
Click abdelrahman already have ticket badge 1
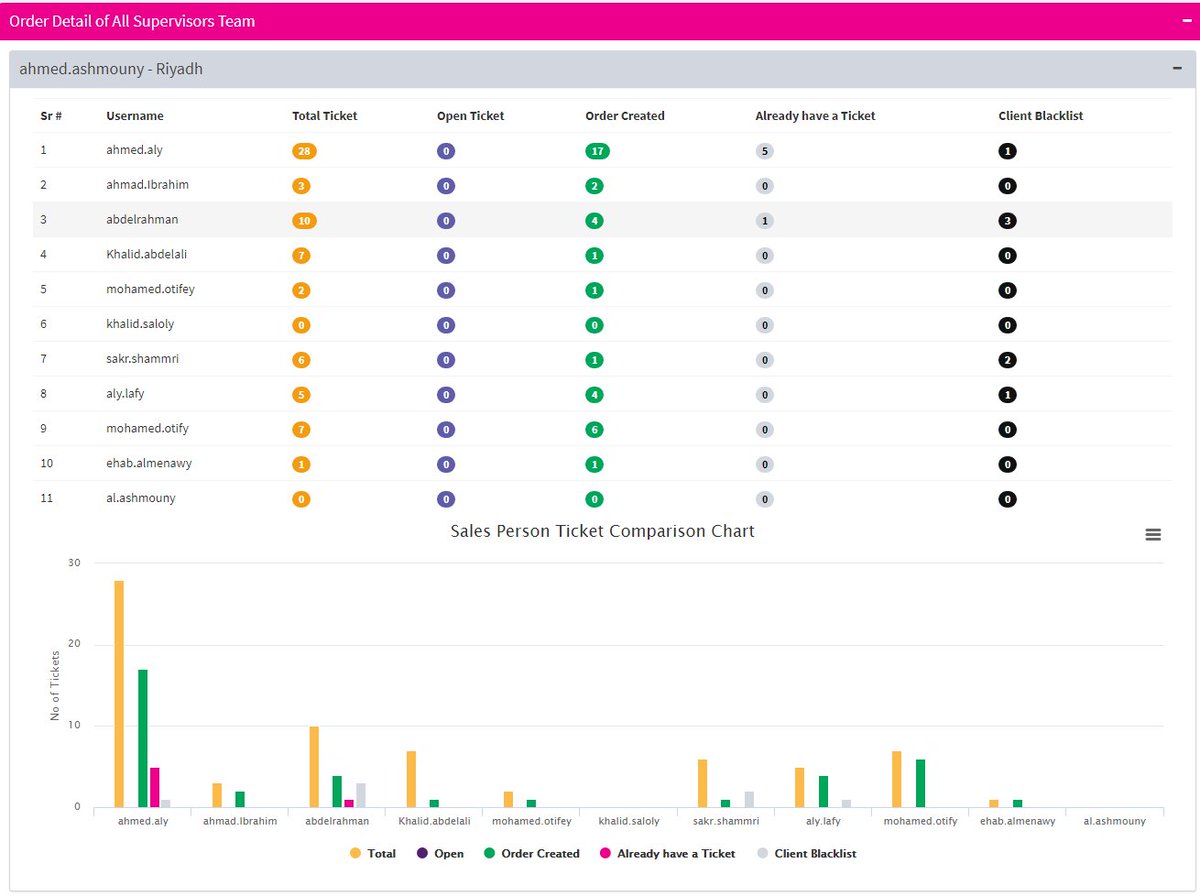pyautogui.click(x=765, y=221)
